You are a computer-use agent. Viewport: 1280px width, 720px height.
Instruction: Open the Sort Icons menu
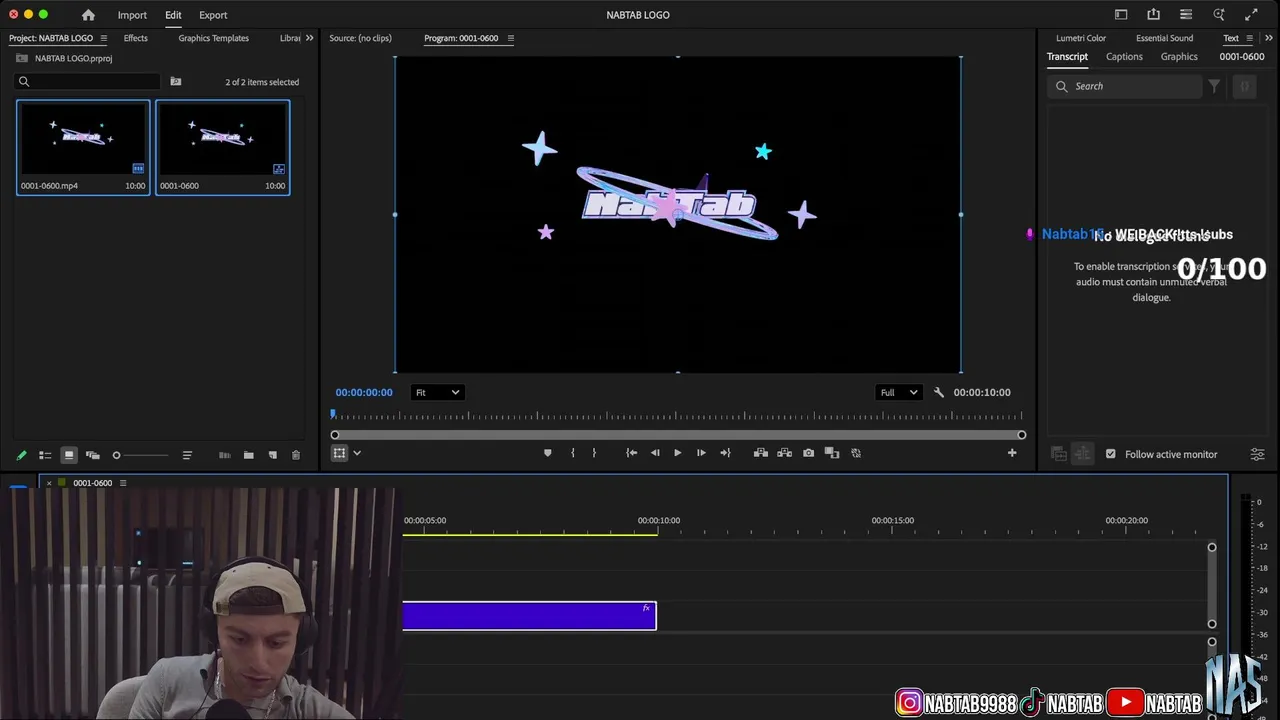(187, 455)
